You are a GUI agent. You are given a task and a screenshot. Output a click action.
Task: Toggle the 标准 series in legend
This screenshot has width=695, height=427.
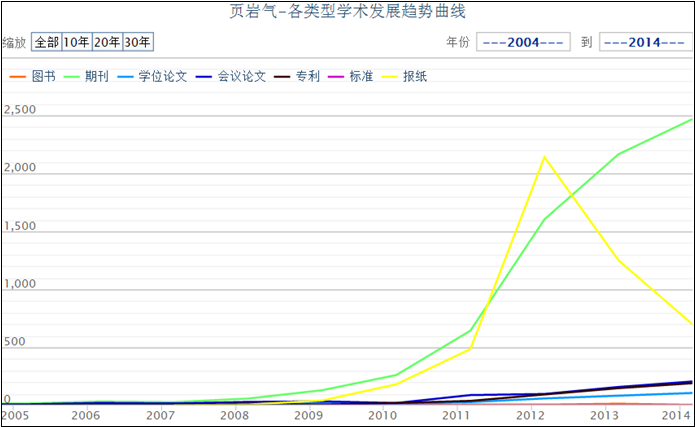[350, 76]
